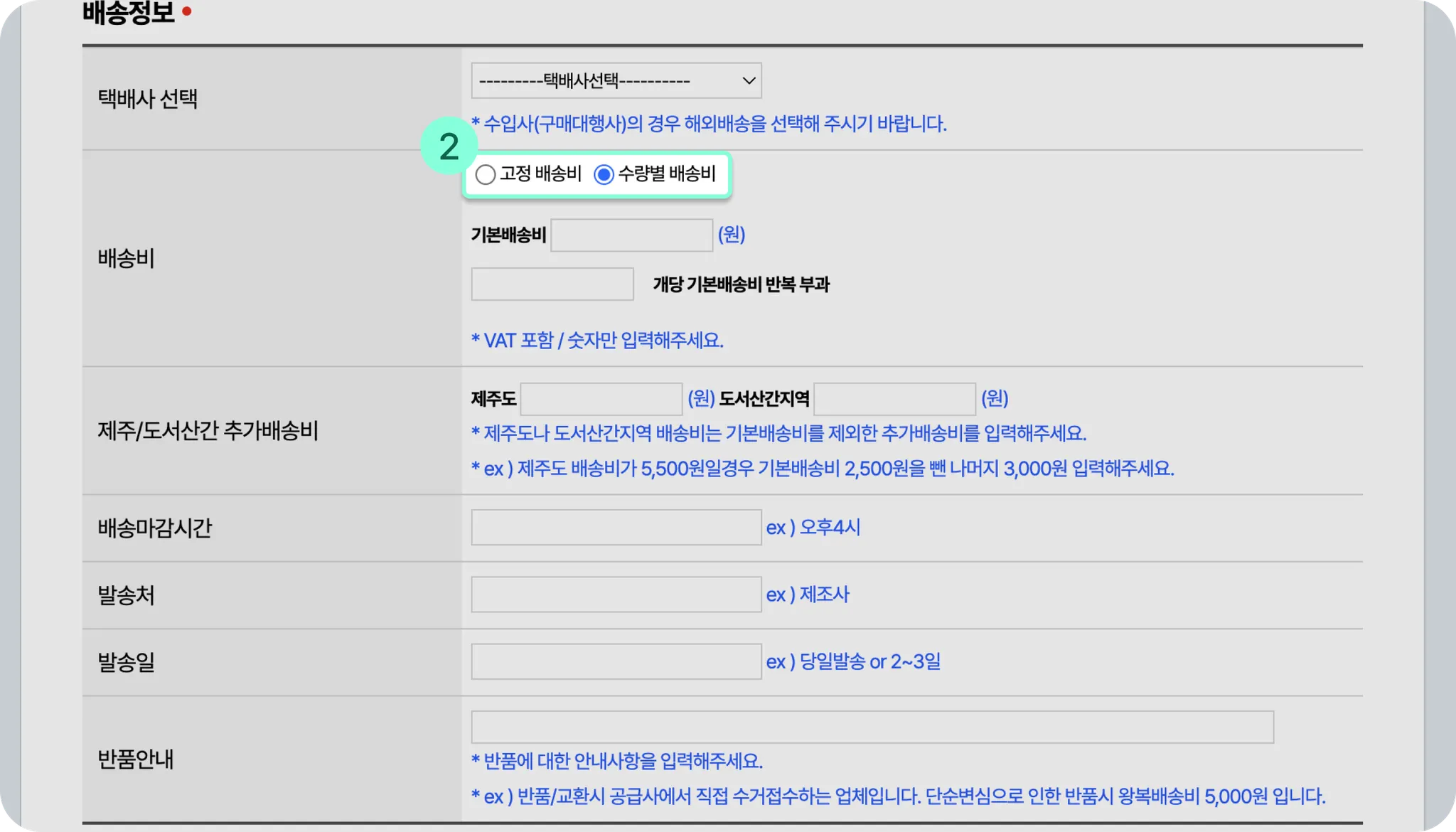This screenshot has height=832, width=1456.
Task: Click the 배송마감시간 input field
Action: [x=616, y=528]
